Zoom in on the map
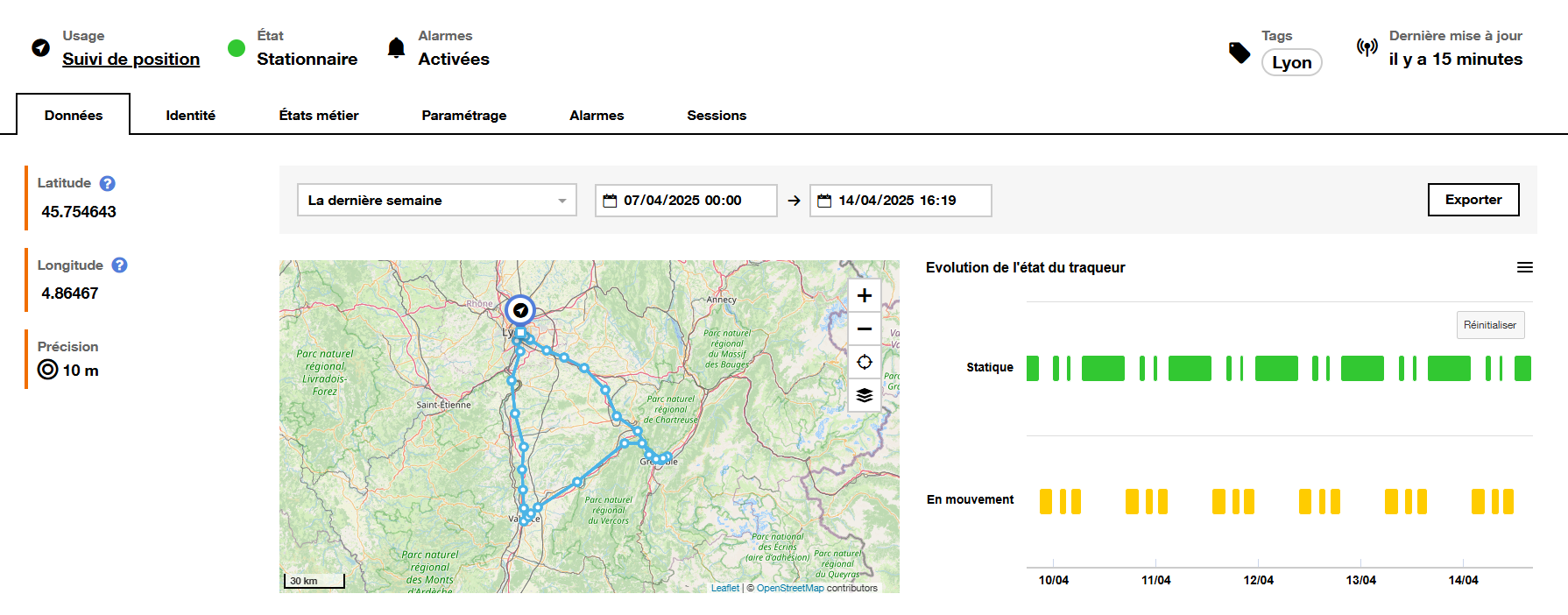The height and width of the screenshot is (615, 1568). pyautogui.click(x=864, y=296)
